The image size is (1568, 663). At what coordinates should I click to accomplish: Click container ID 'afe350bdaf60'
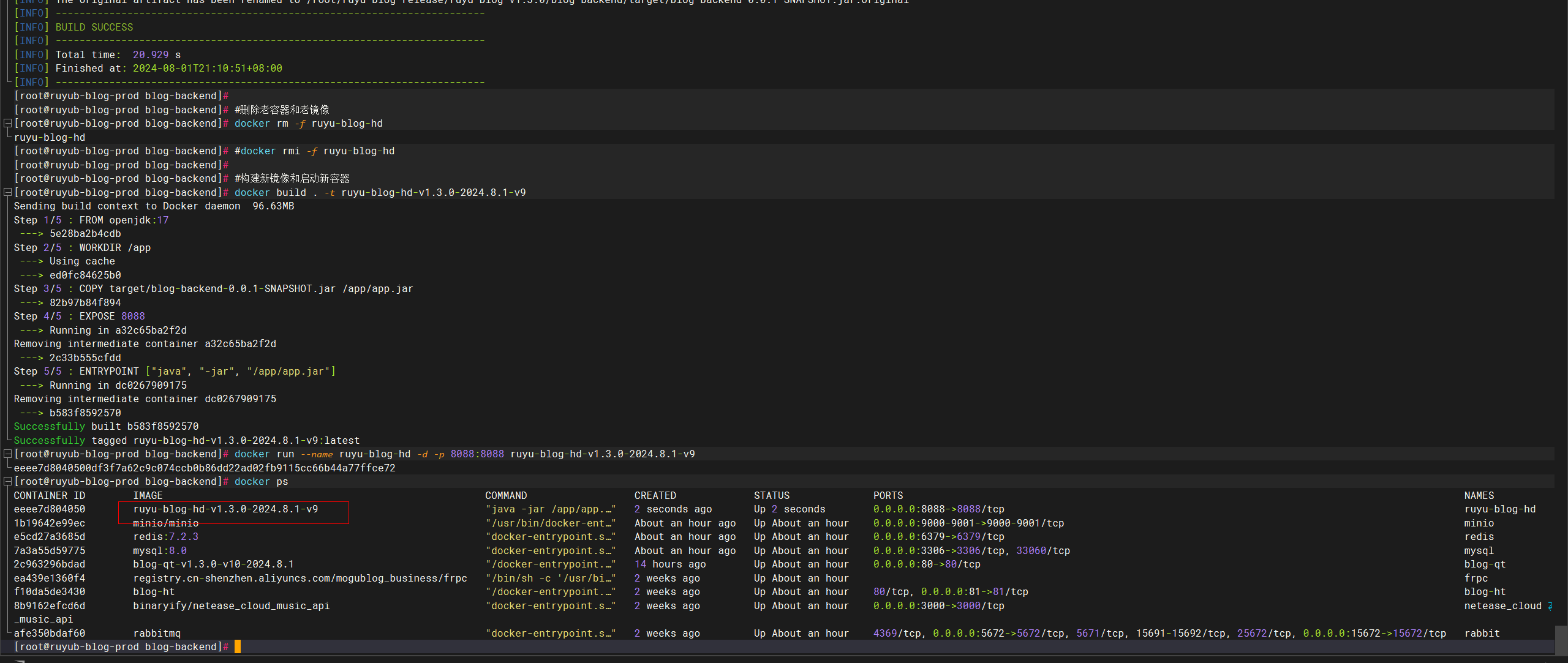click(50, 633)
